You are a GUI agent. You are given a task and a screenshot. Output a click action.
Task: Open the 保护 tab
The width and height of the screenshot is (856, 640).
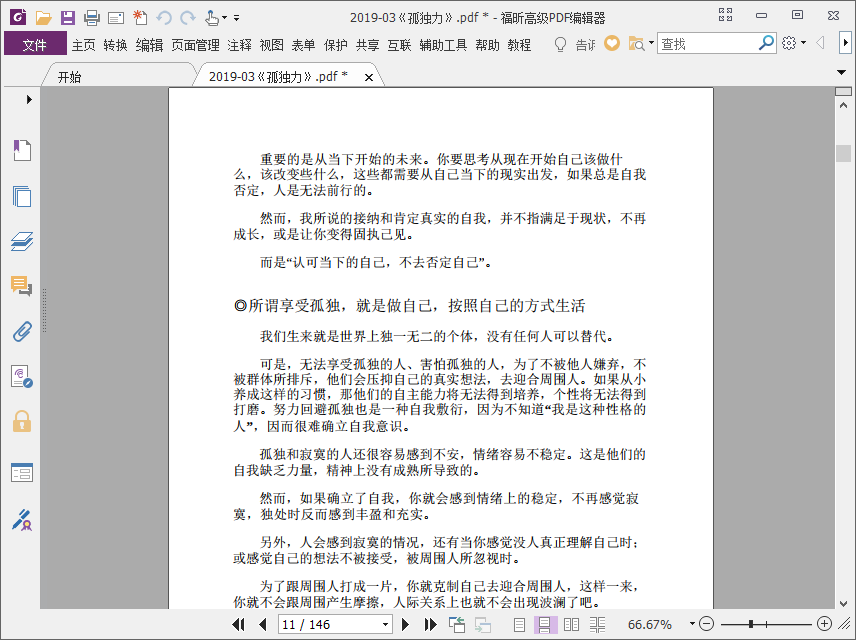pyautogui.click(x=335, y=45)
